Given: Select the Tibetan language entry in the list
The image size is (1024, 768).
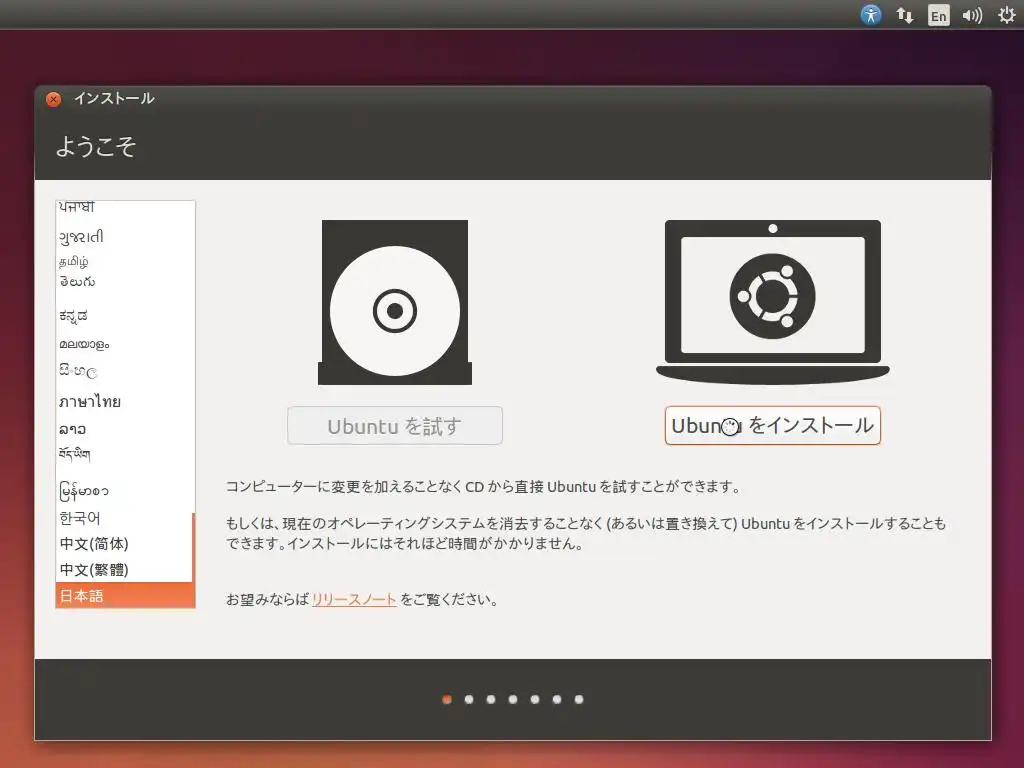Looking at the screenshot, I should (124, 454).
